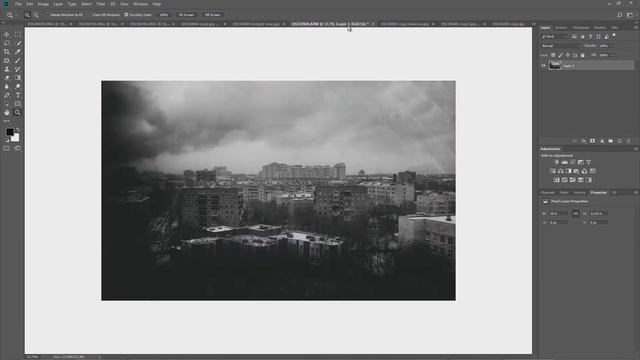The image size is (640, 360).
Task: Toggle Resize Windows to Fit checkbox
Action: (48, 15)
